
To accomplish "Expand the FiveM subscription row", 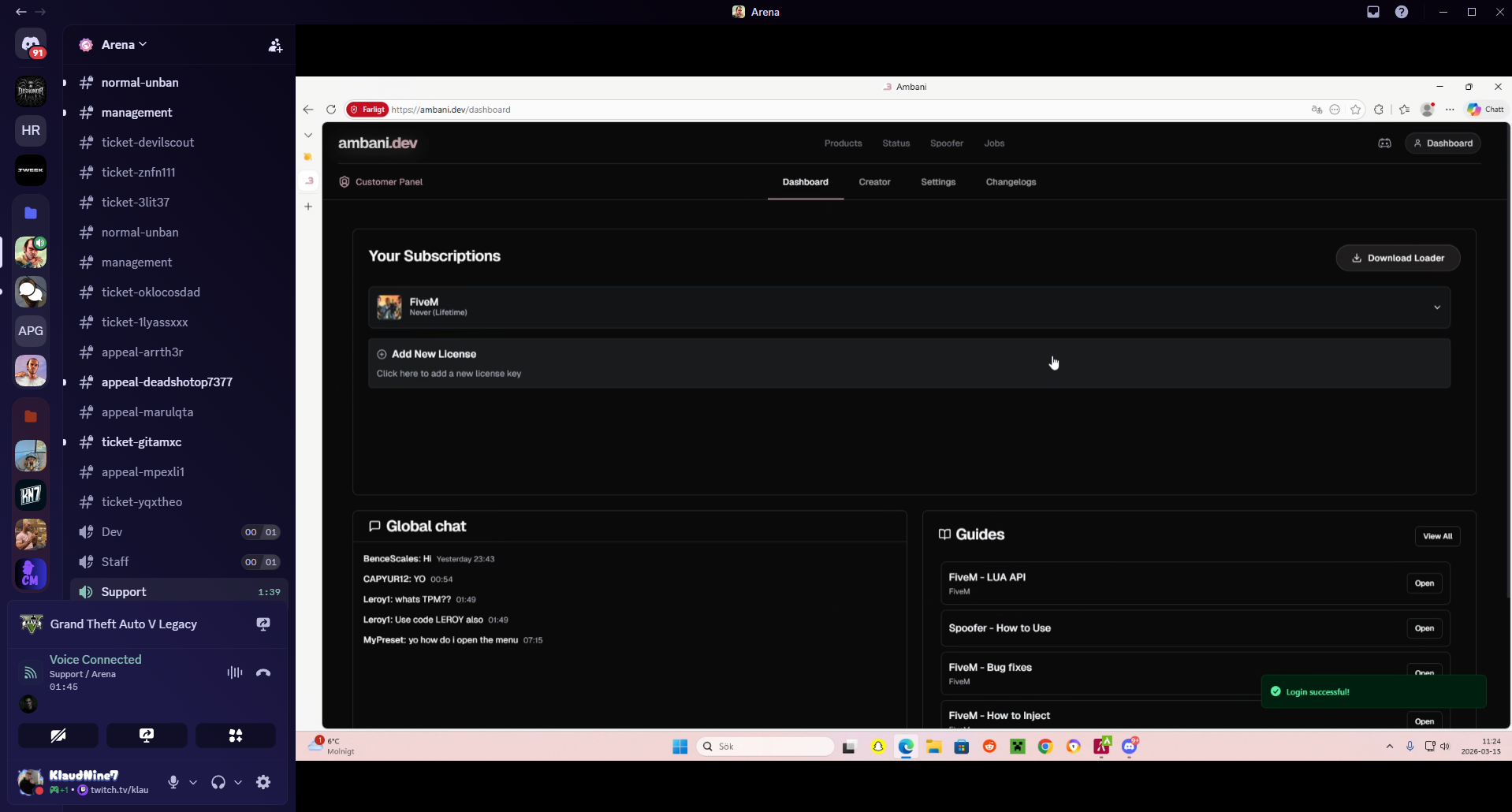I will click(909, 307).
